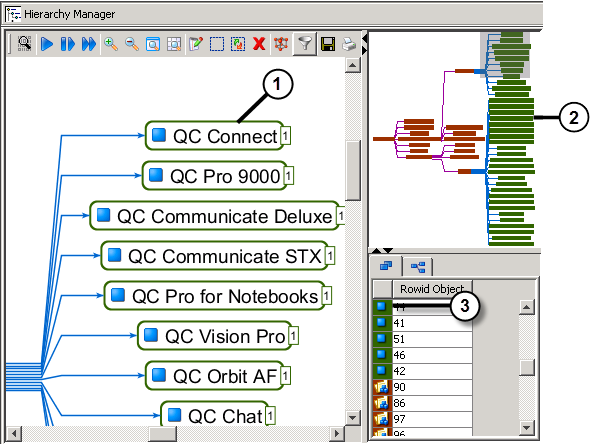Select row 97 in the Rowid table
Image resolution: width=595 pixels, height=444 pixels.
coord(422,419)
